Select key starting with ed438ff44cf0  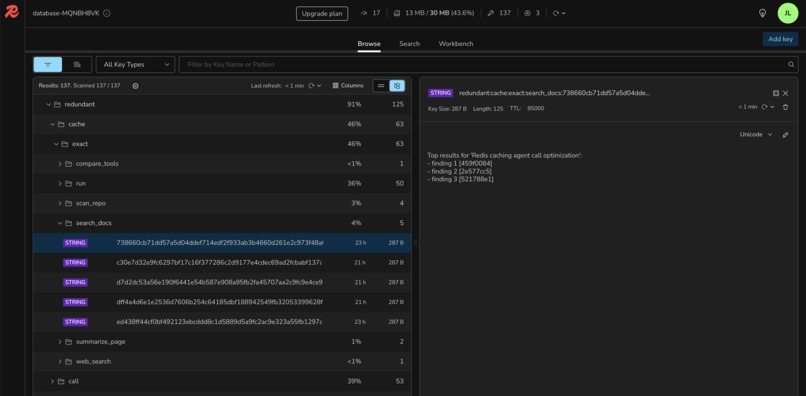click(x=222, y=322)
